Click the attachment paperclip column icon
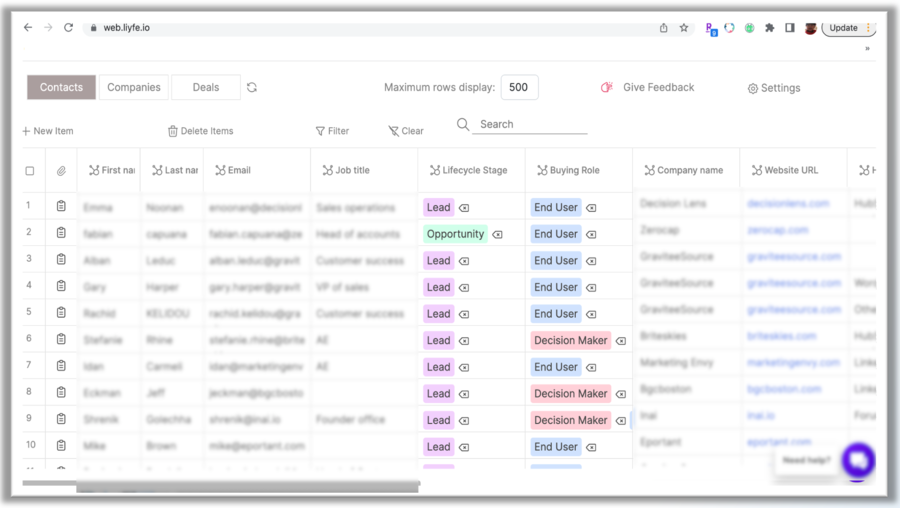Image resolution: width=900 pixels, height=508 pixels. pyautogui.click(x=61, y=171)
